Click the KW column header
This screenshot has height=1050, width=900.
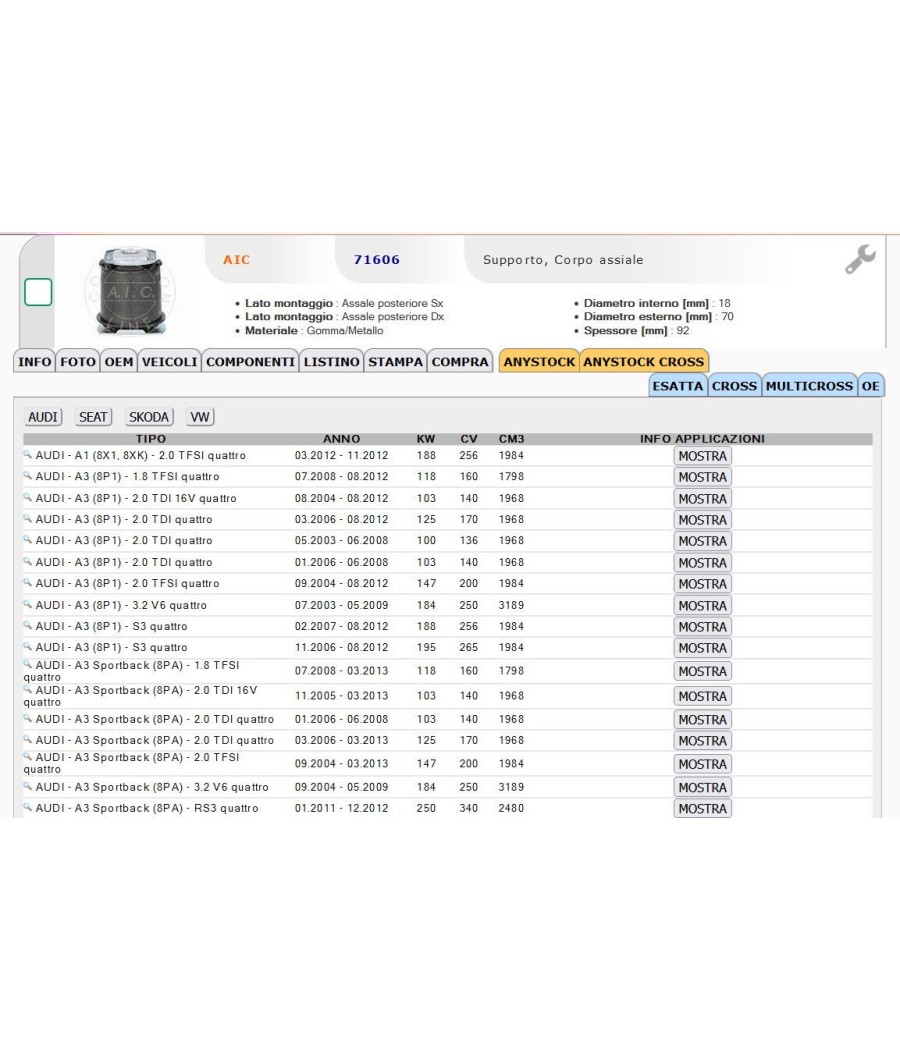click(x=426, y=439)
